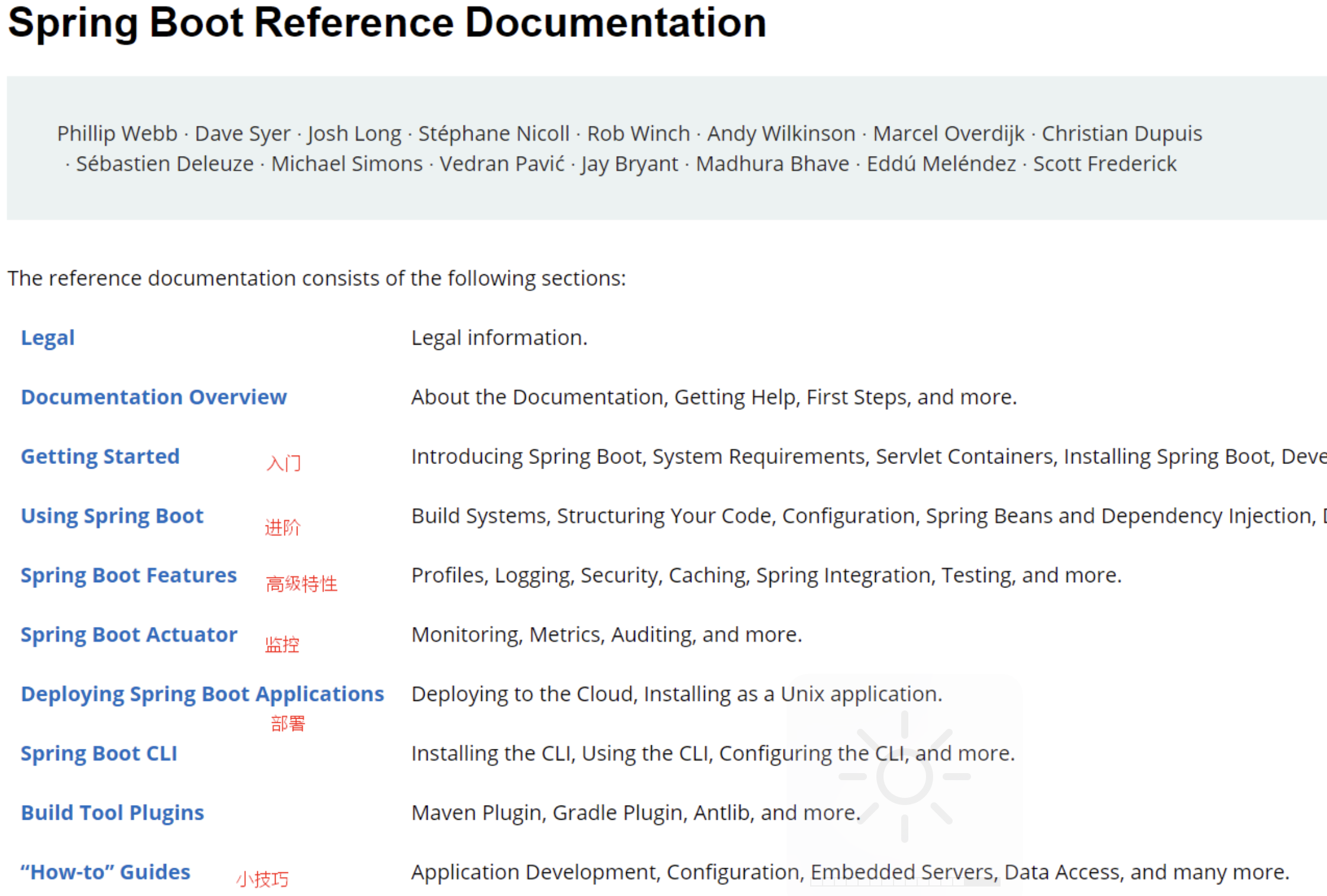Click author name Stéphane Nicoll
Viewport: 1327px width, 896px height.
[x=494, y=134]
